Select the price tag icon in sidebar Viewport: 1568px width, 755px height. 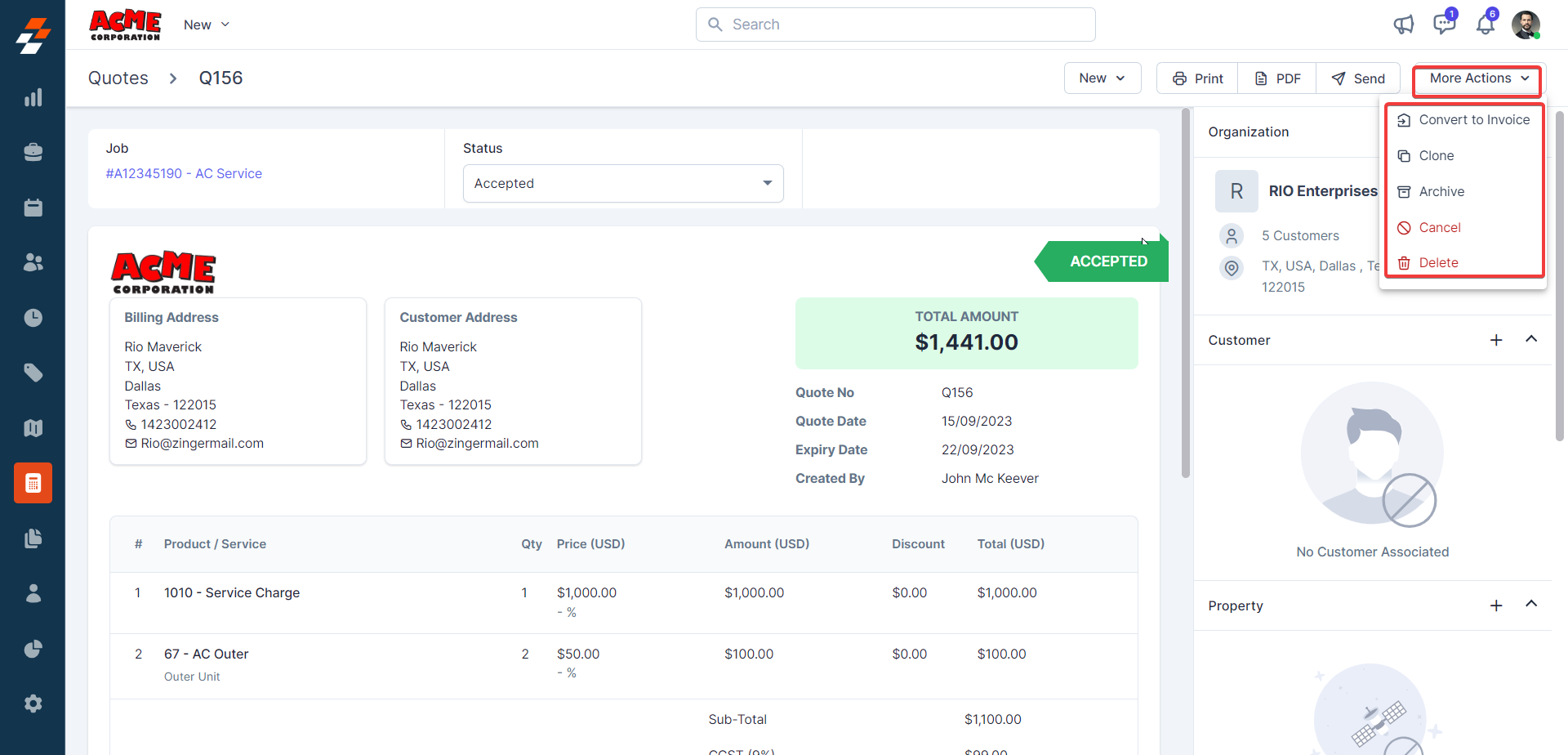pyautogui.click(x=33, y=373)
